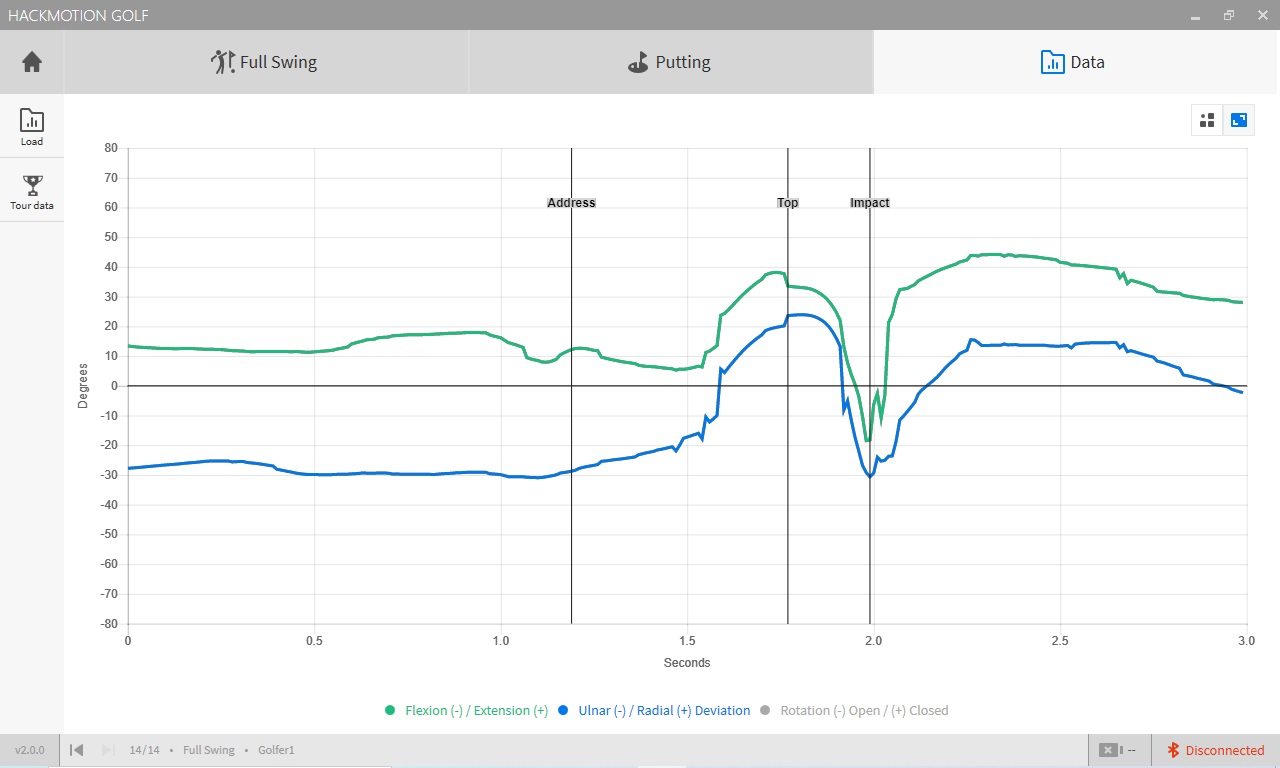
Task: Switch to grid view layout icon
Action: (1207, 120)
